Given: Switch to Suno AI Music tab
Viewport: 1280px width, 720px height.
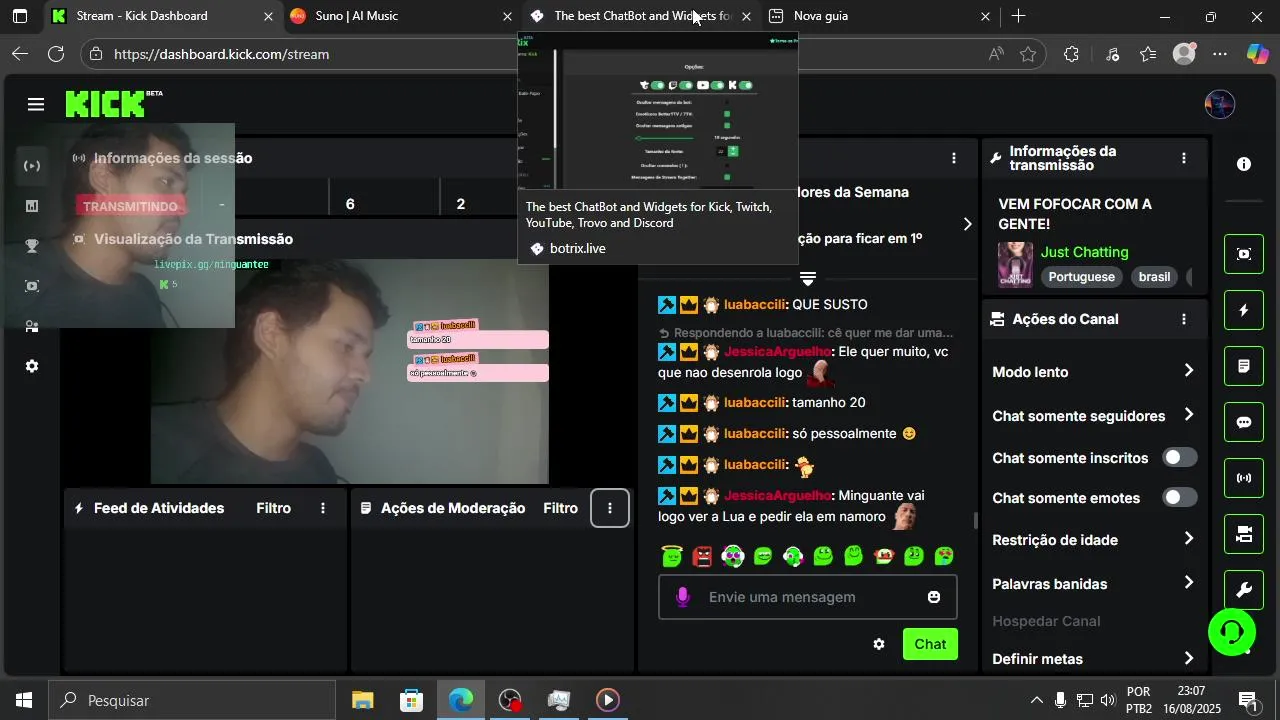Looking at the screenshot, I should coord(402,16).
